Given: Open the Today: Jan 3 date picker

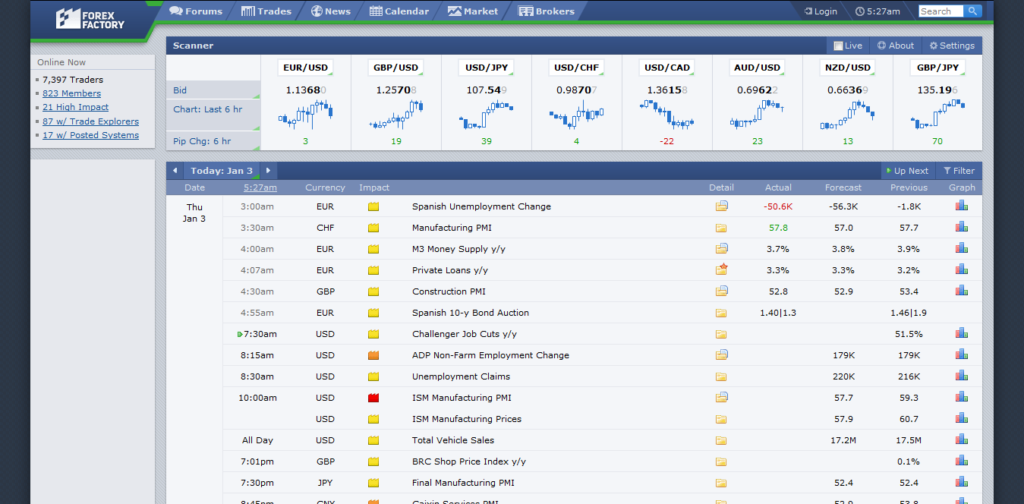Looking at the screenshot, I should point(222,171).
